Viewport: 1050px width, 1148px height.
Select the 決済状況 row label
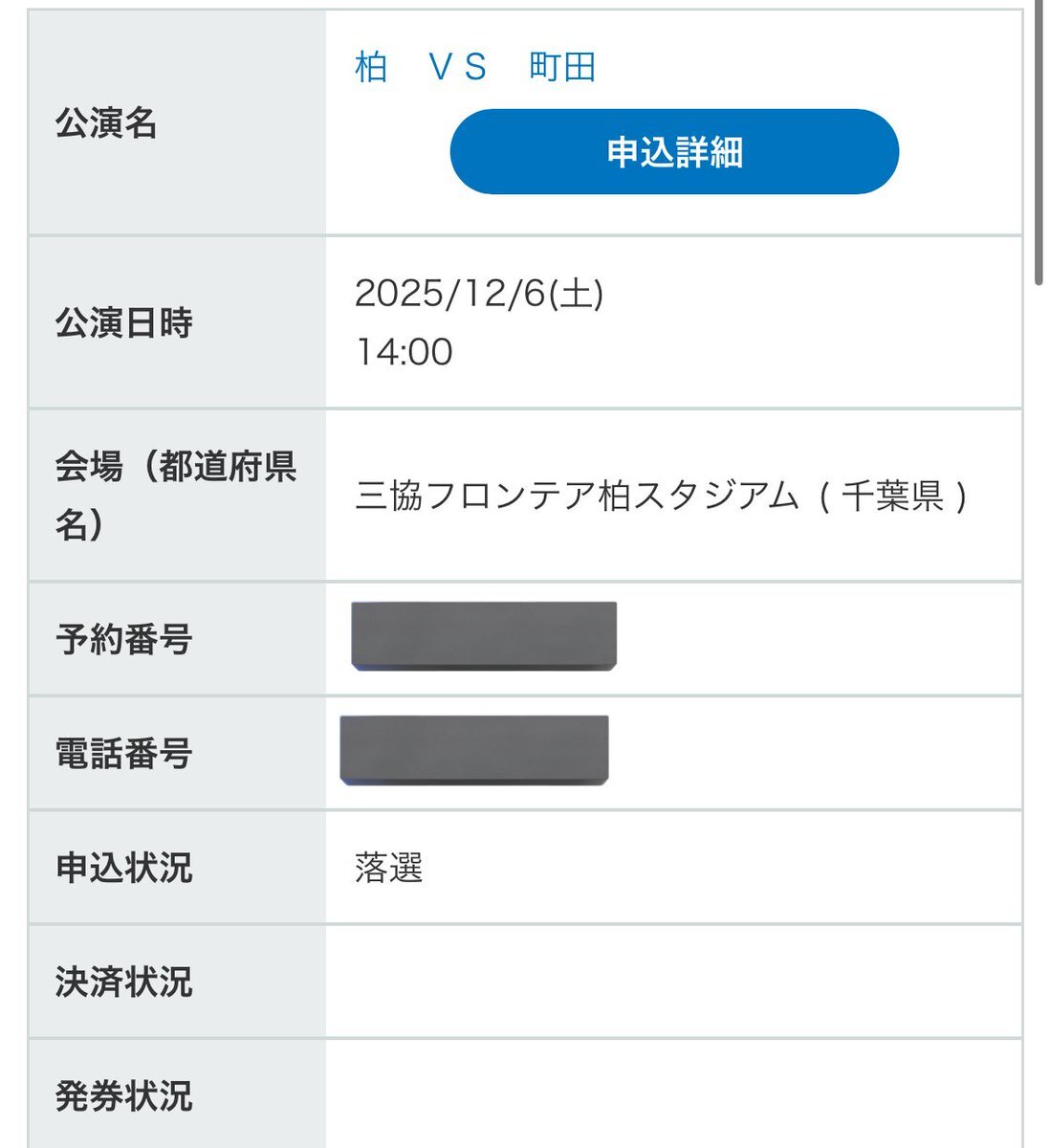pos(124,982)
